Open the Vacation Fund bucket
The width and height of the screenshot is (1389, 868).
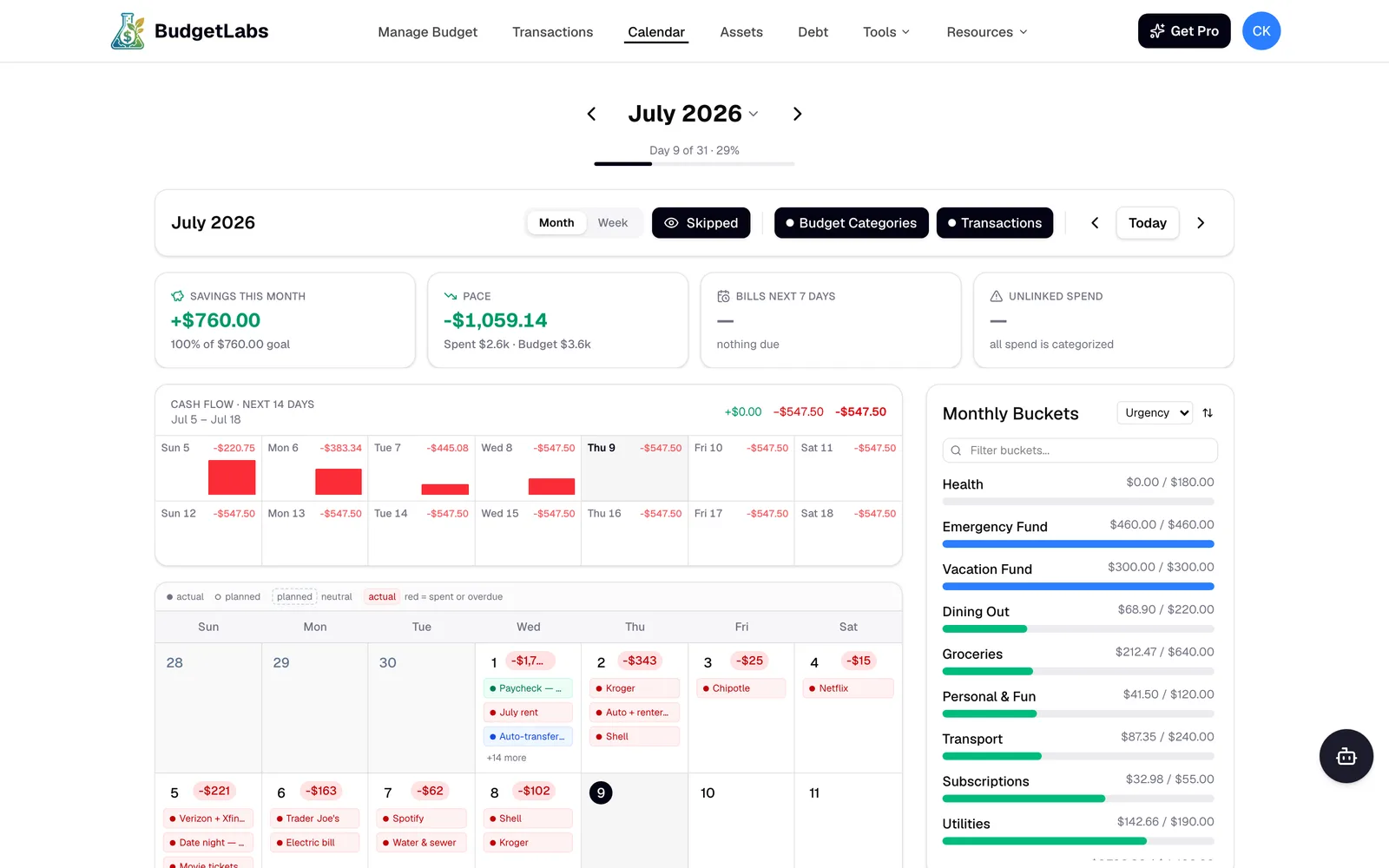[1078, 577]
